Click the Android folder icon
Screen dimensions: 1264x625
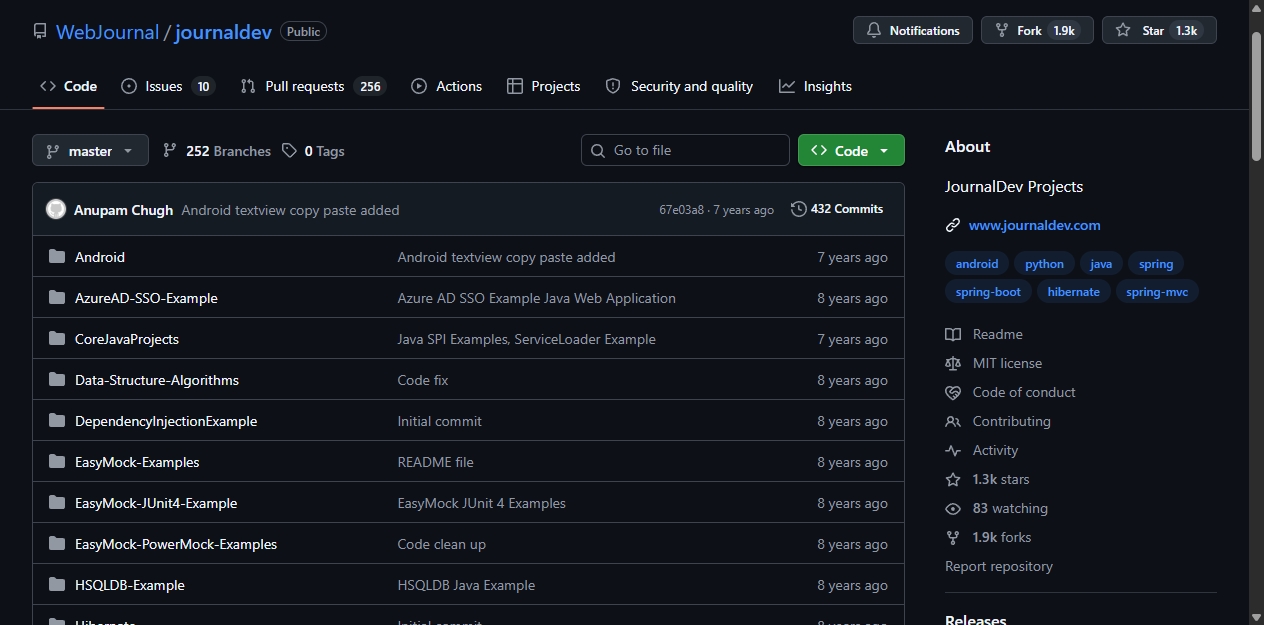(x=57, y=257)
